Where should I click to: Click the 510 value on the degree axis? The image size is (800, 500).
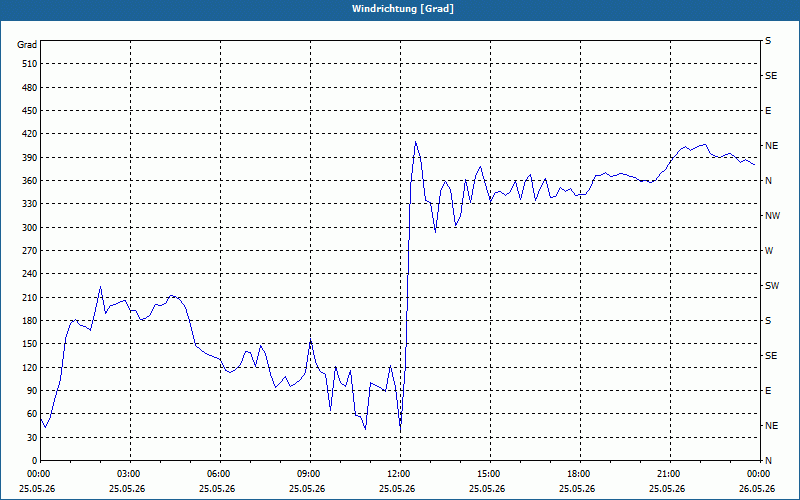click(30, 64)
